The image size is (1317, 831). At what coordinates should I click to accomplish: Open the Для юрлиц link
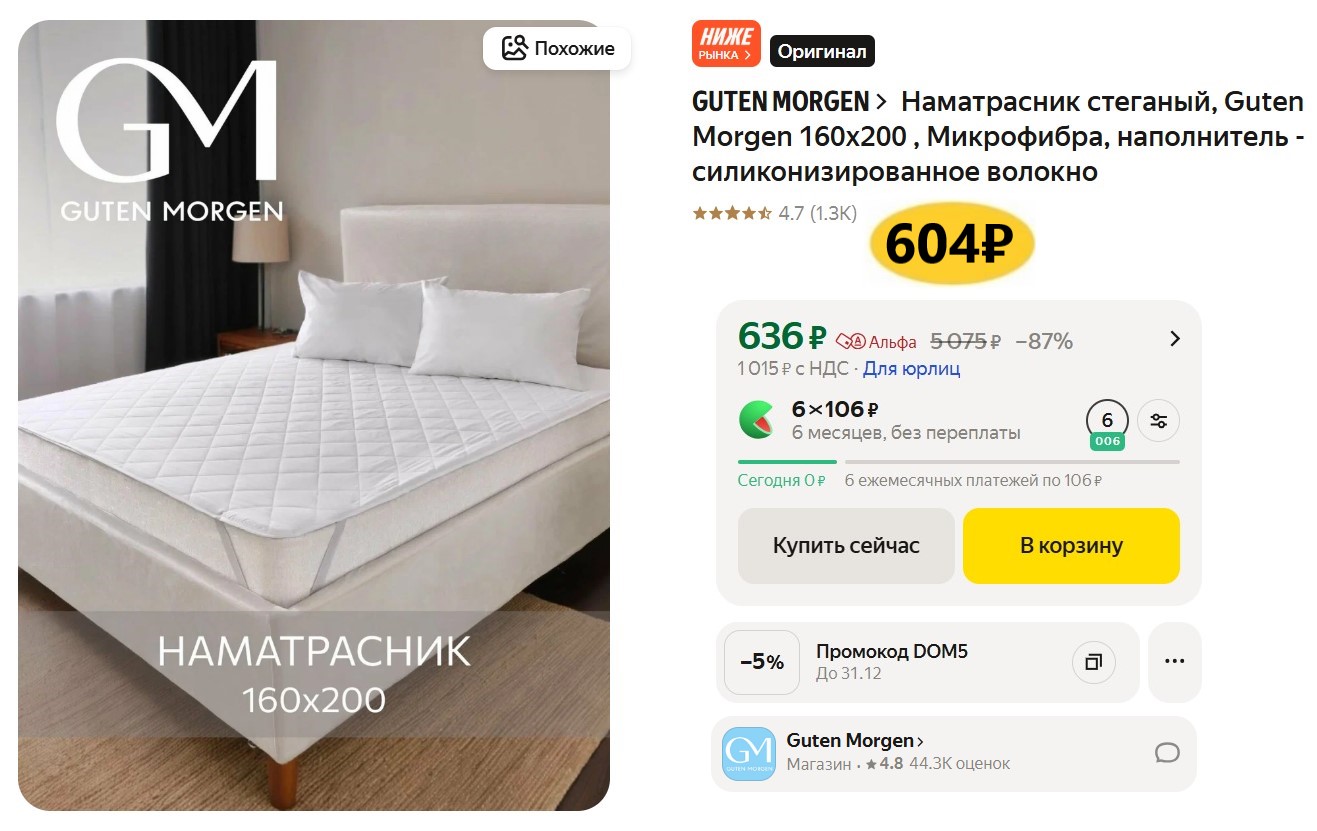click(x=911, y=369)
